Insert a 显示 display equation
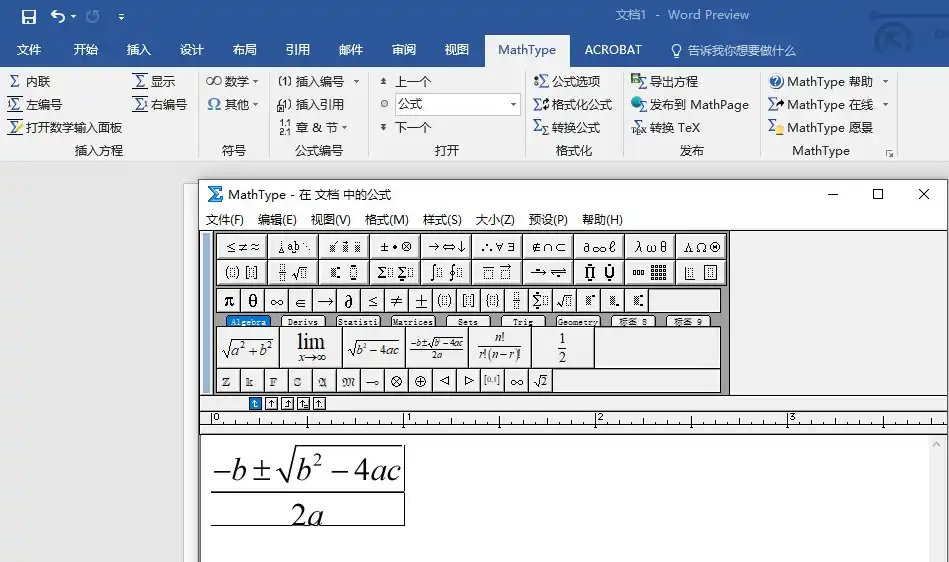949x562 pixels. [x=154, y=81]
